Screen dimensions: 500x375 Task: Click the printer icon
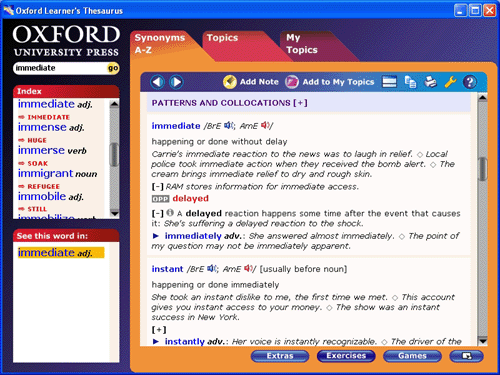(x=430, y=82)
